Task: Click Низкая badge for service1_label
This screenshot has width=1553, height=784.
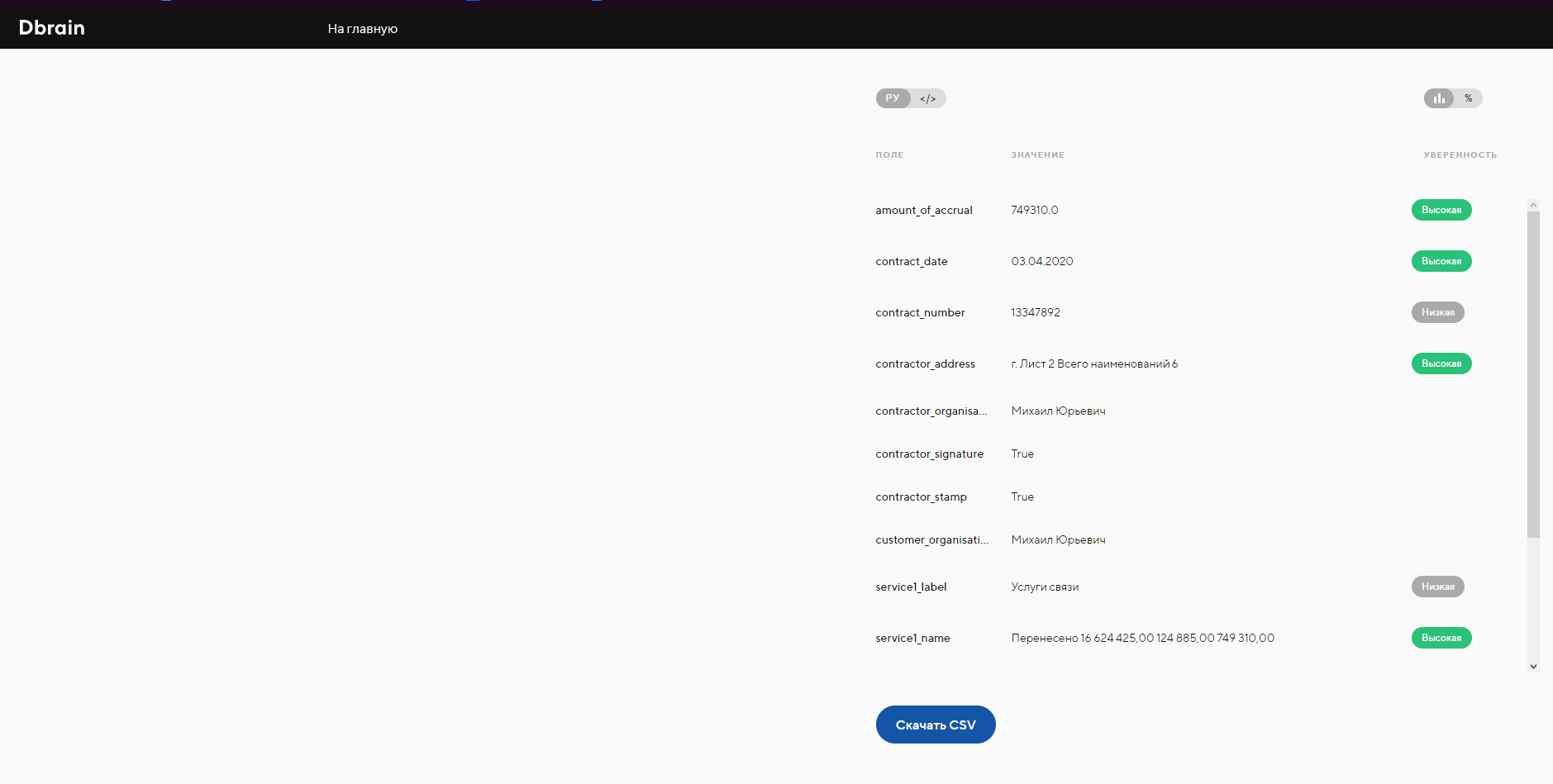Action: click(1438, 587)
